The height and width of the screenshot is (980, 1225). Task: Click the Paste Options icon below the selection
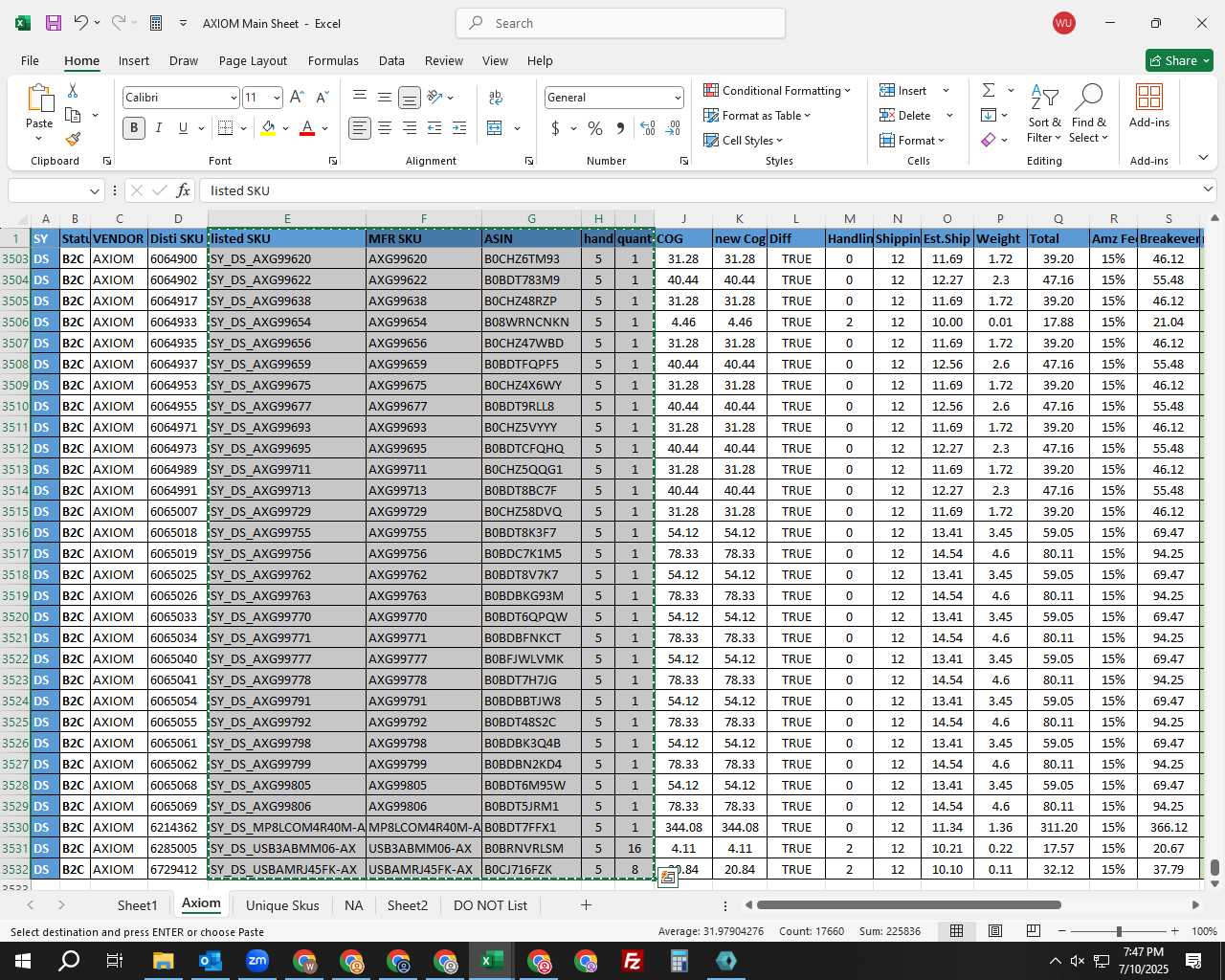(x=667, y=877)
